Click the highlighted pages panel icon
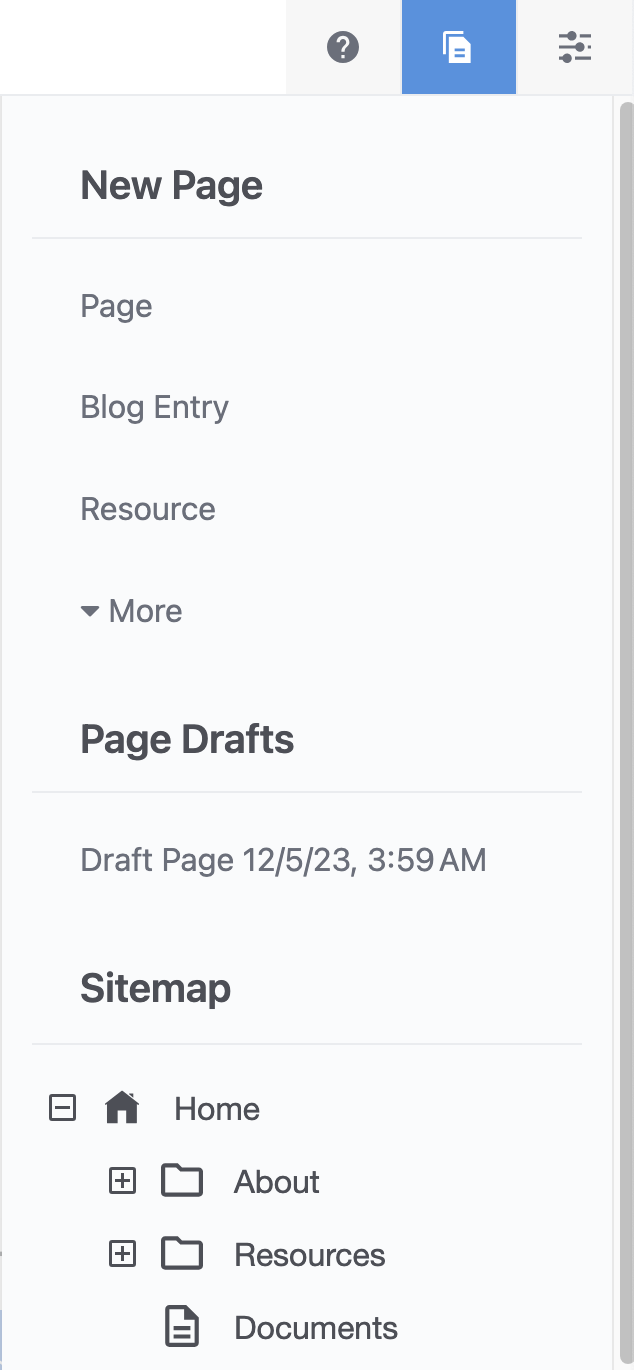This screenshot has width=634, height=1370. [x=459, y=46]
